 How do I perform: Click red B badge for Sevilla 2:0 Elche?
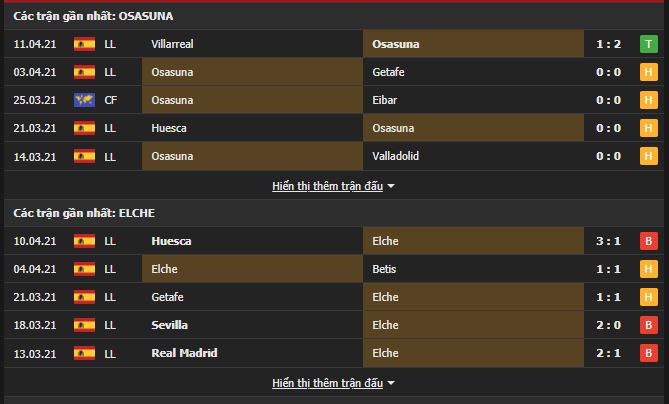[649, 325]
